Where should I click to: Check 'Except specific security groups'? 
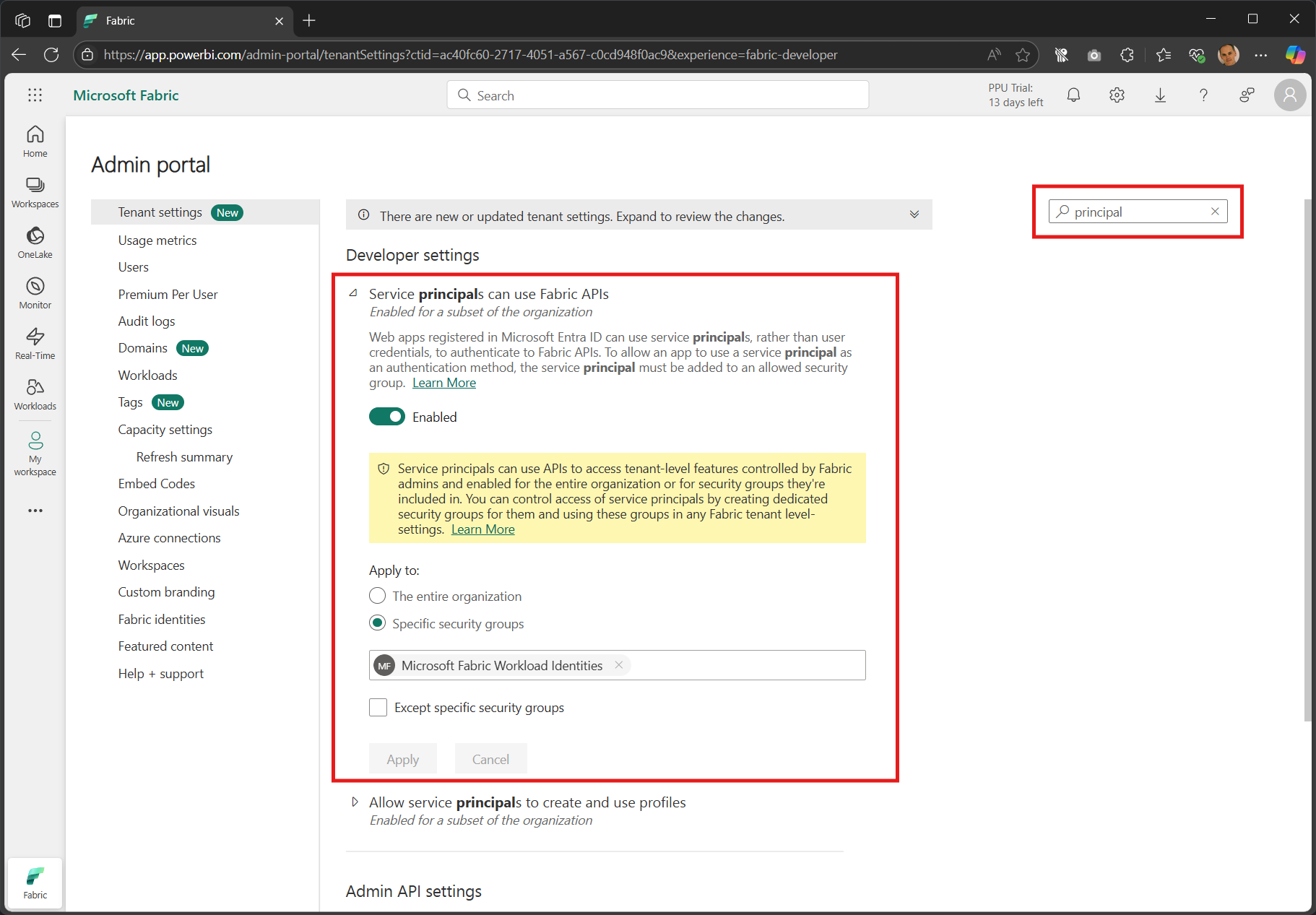point(378,707)
